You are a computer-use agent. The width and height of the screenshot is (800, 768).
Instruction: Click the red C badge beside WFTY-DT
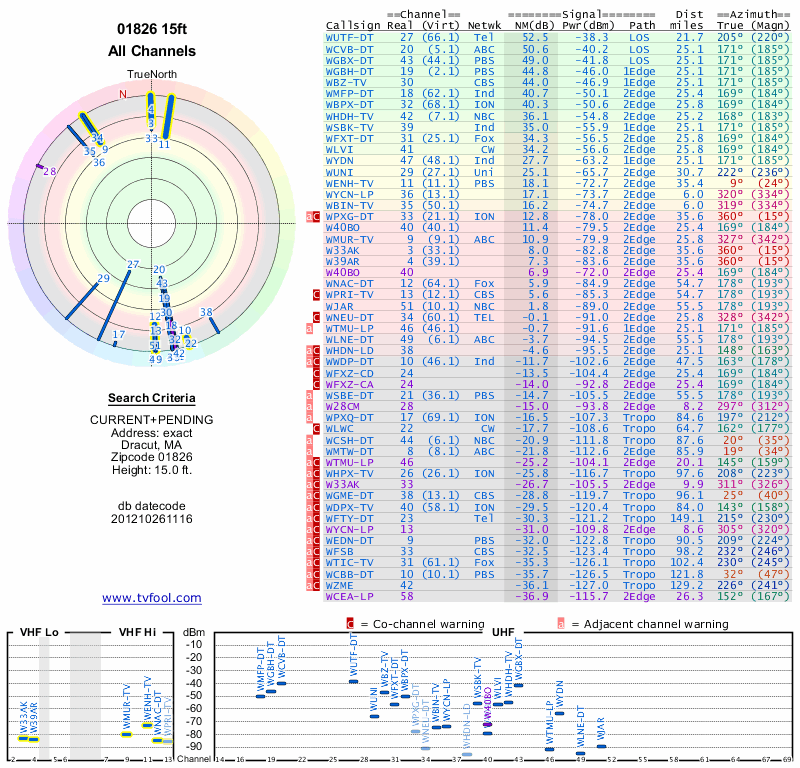(316, 518)
